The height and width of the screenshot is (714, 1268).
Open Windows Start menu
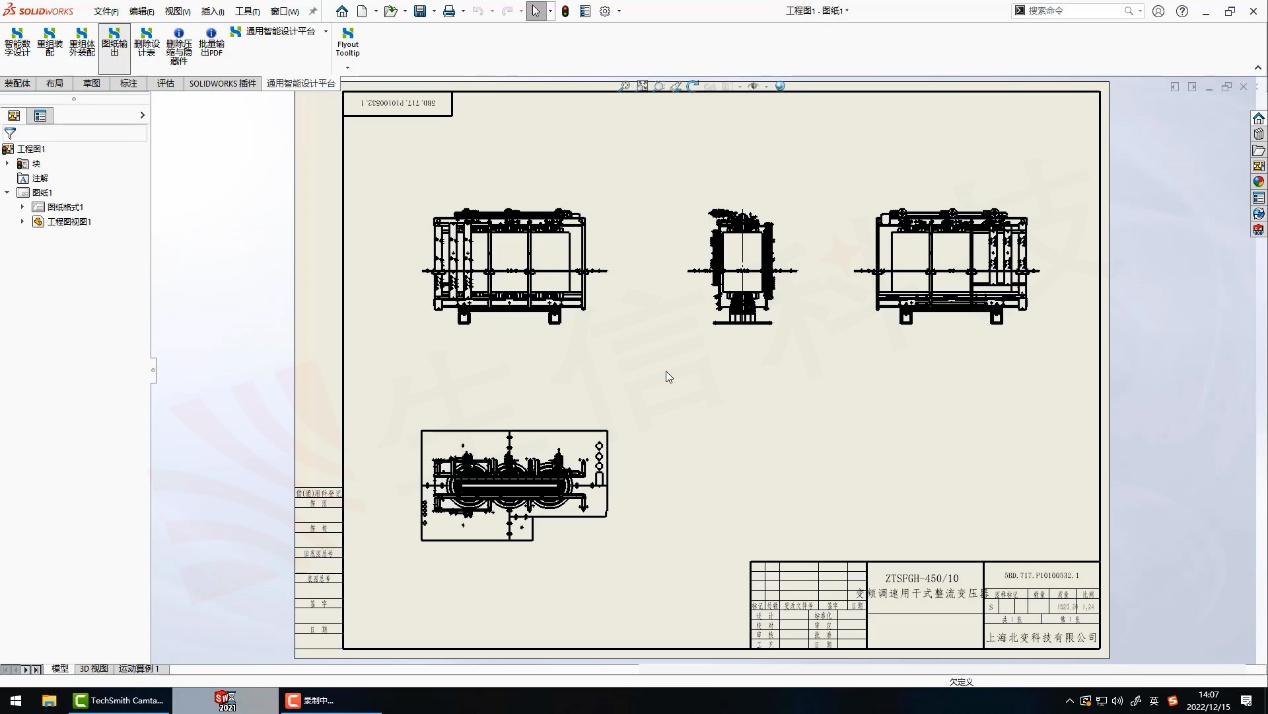(x=15, y=701)
